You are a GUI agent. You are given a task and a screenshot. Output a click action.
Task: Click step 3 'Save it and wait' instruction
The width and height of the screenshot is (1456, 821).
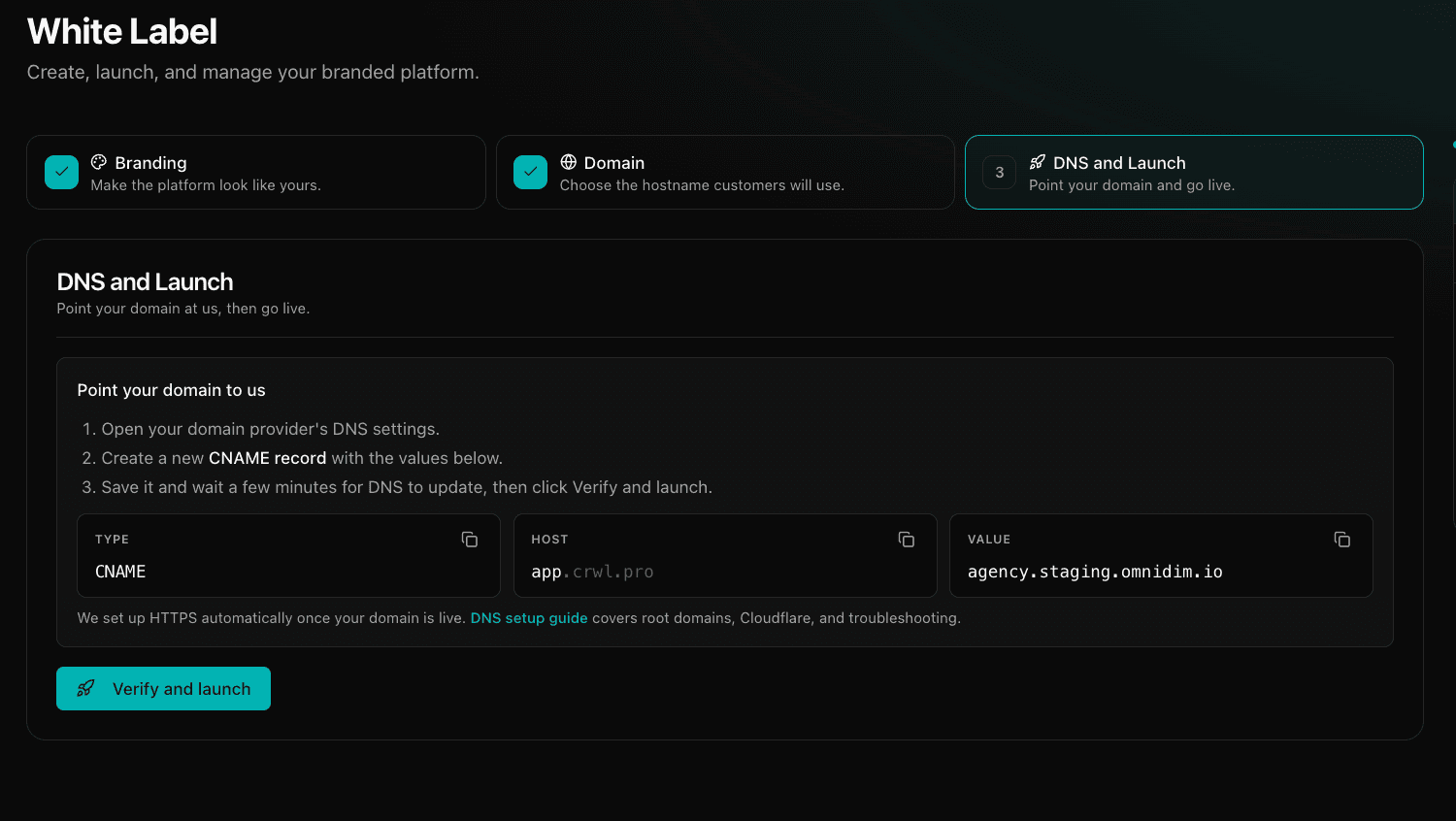pyautogui.click(x=407, y=487)
